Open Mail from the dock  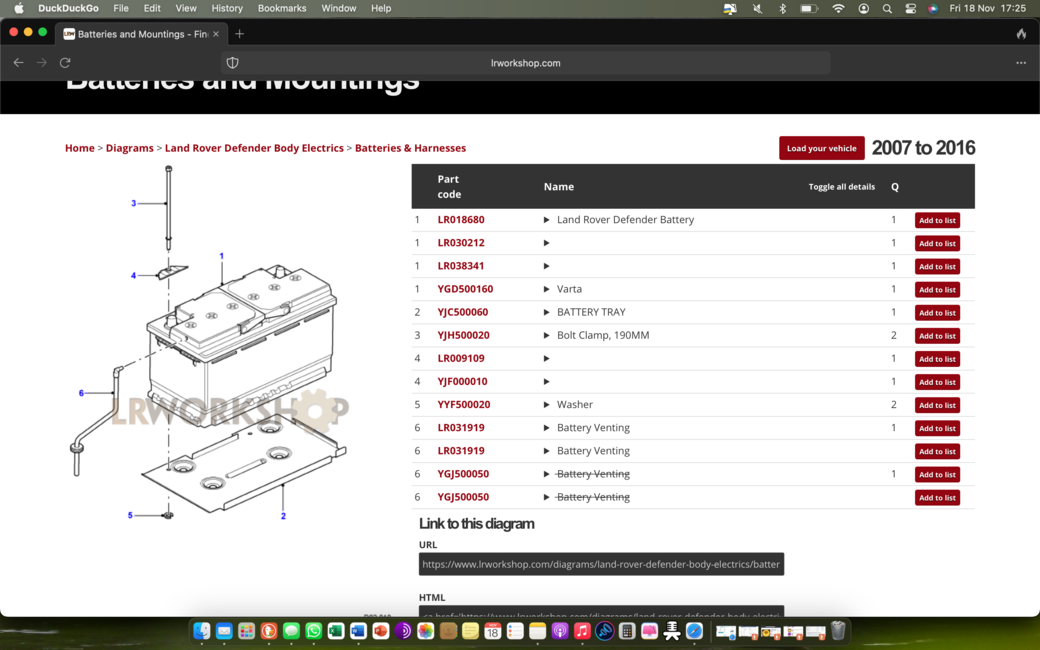[x=224, y=631]
